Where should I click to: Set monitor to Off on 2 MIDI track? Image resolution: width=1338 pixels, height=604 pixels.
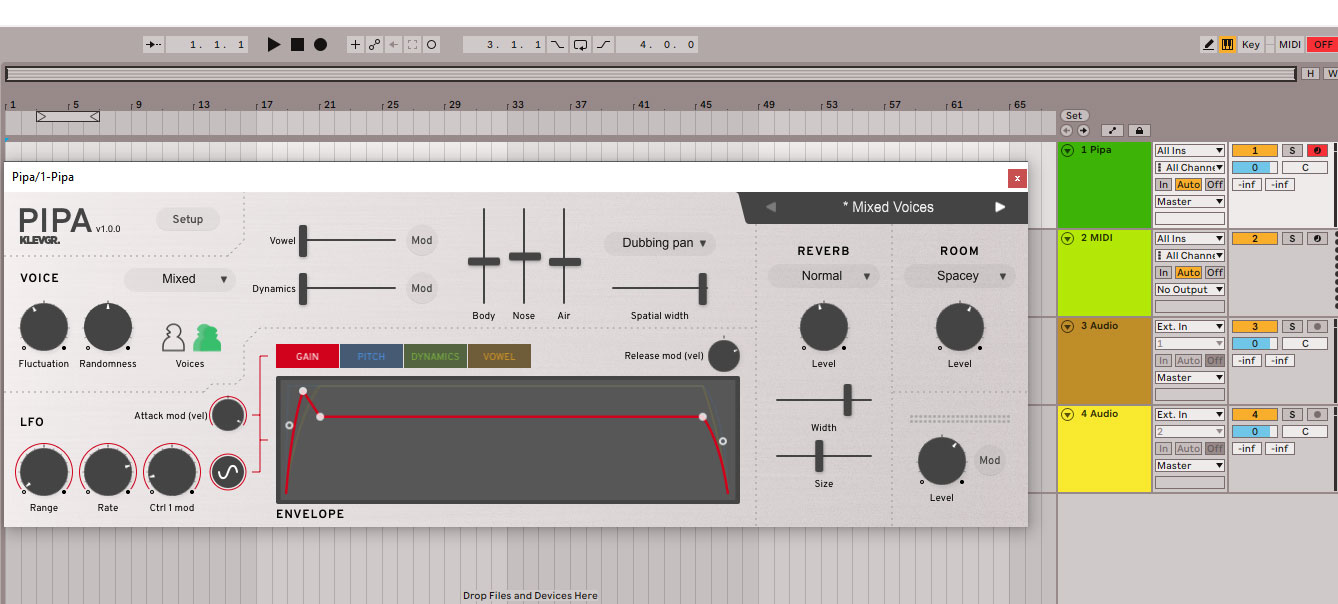(x=1214, y=273)
